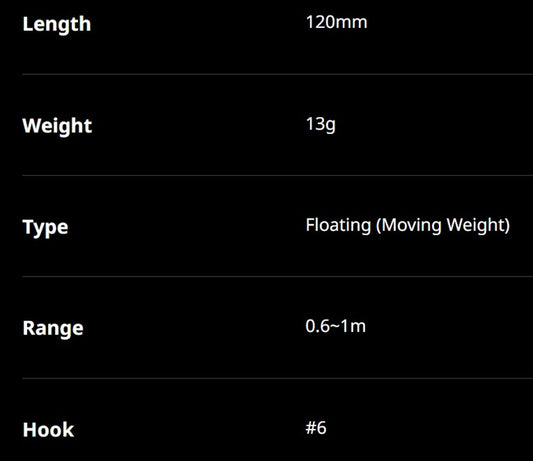
Task: Click the letter g in 13g
Action: pyautogui.click(x=330, y=126)
